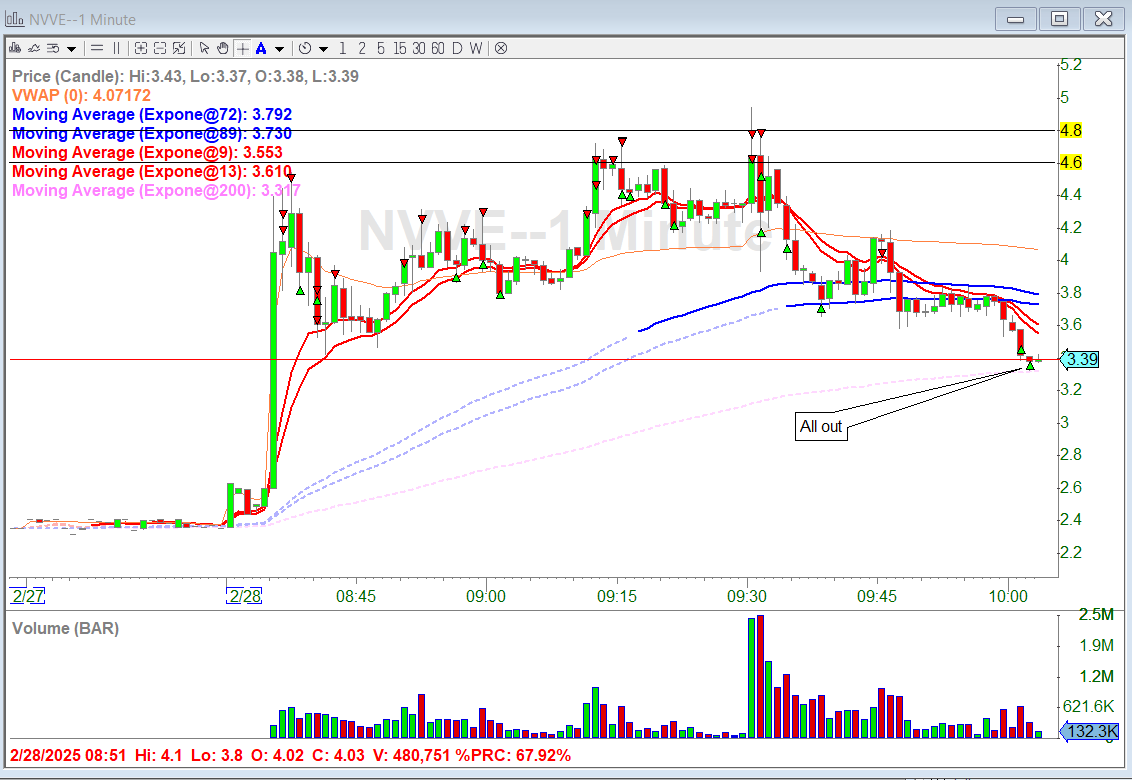This screenshot has width=1132, height=780.
Task: Select the arrow pointer tool
Action: [204, 48]
